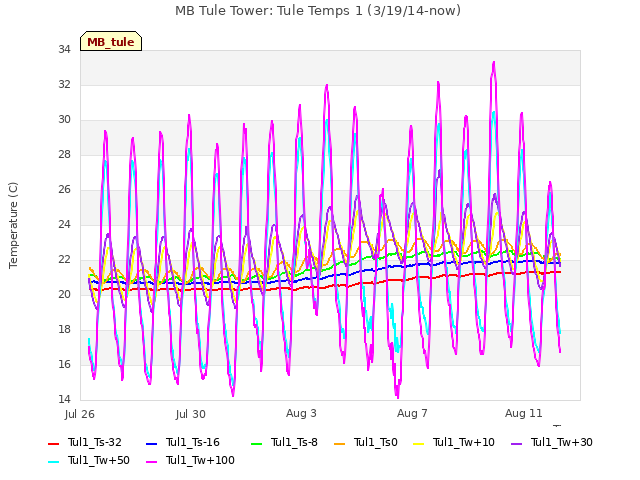Click the Tul1_Tw+10 legend label
This screenshot has height=480, width=640.
[x=464, y=442]
